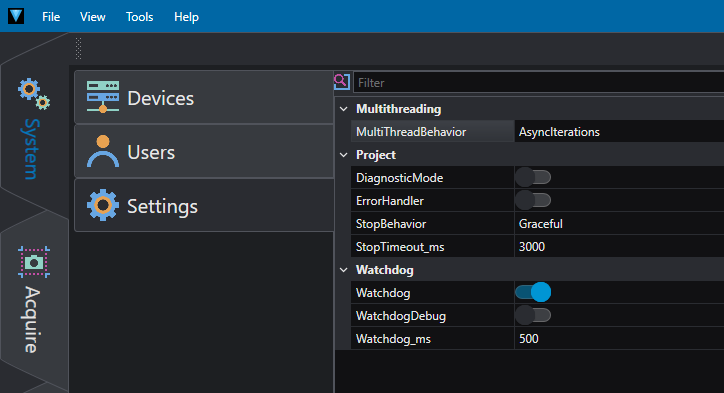Click the app logo icon in menu bar
This screenshot has width=724, height=393.
click(x=16, y=16)
